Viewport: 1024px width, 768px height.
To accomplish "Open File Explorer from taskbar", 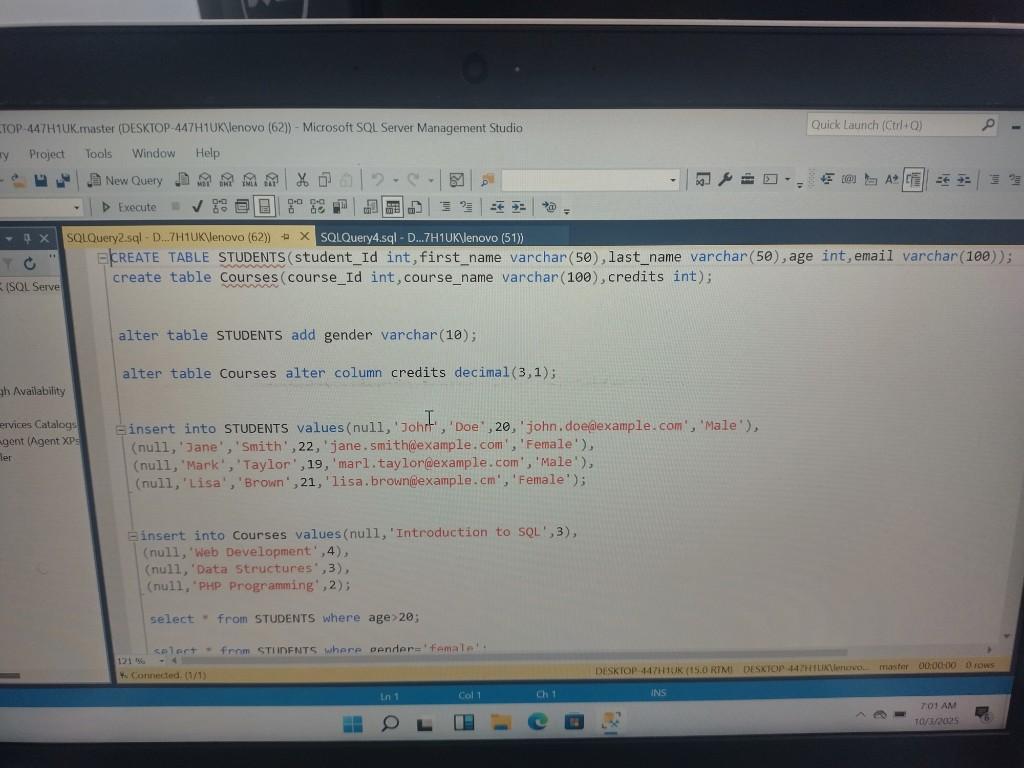I will point(501,722).
